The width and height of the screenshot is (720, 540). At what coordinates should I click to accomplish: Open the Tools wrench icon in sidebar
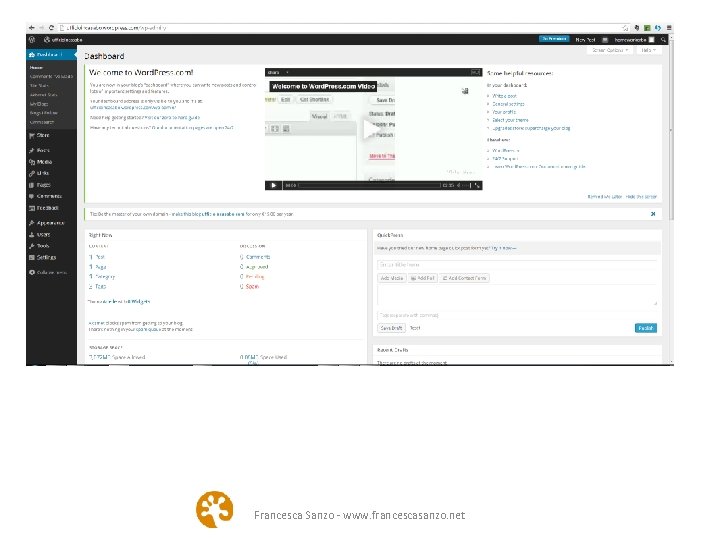click(x=32, y=246)
